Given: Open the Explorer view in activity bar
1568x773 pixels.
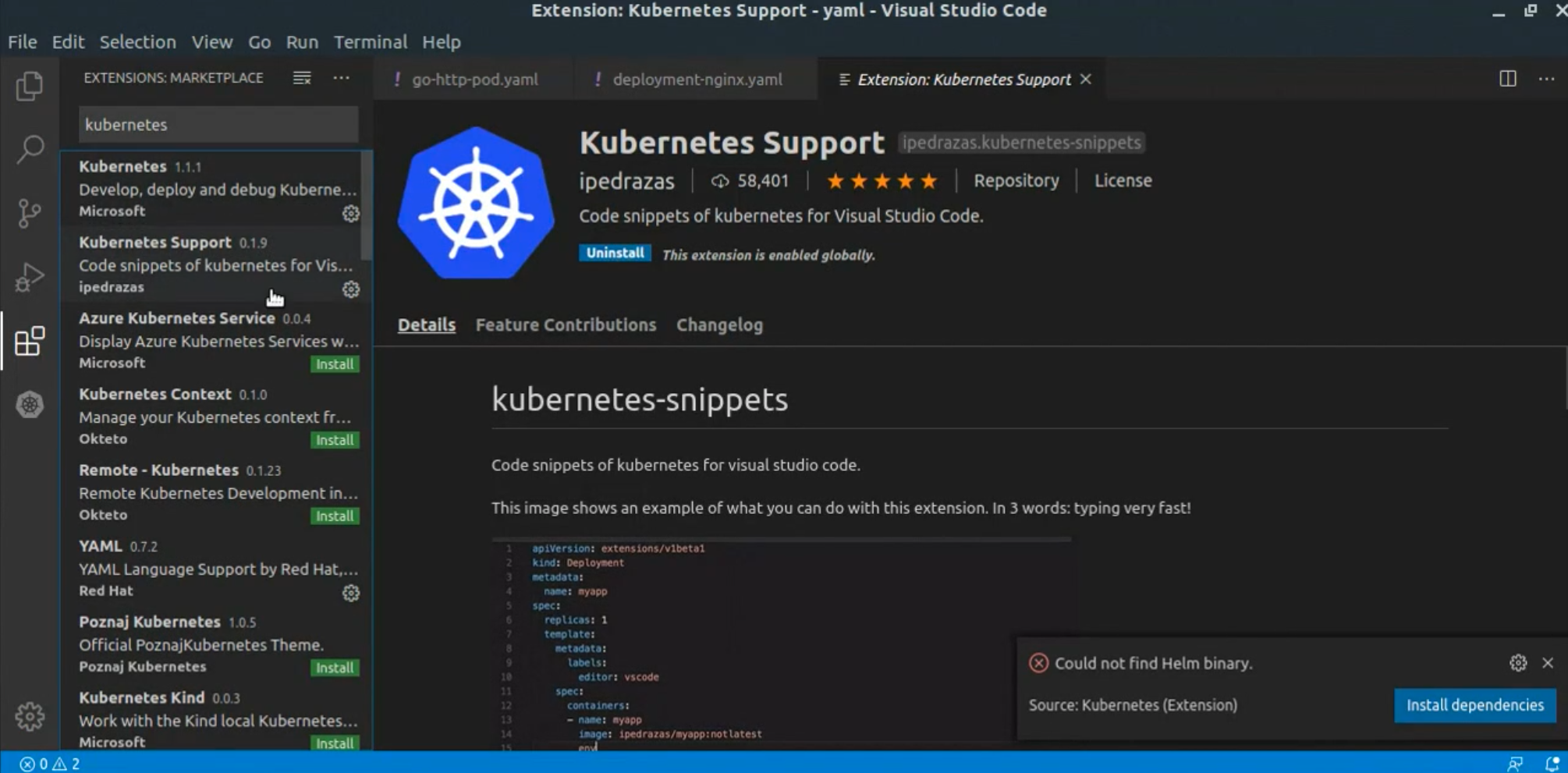Looking at the screenshot, I should [30, 86].
